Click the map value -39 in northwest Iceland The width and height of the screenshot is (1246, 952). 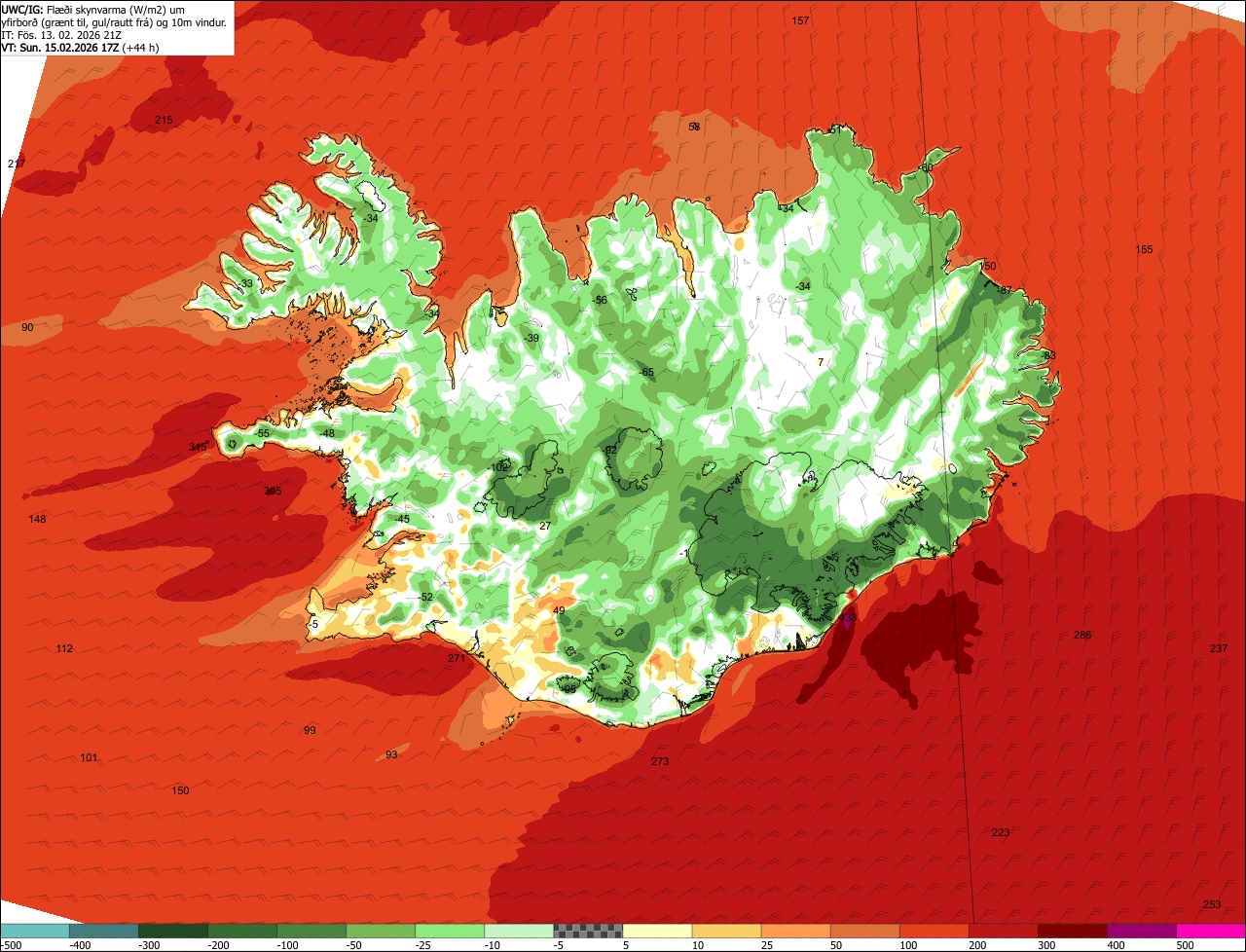coord(531,338)
